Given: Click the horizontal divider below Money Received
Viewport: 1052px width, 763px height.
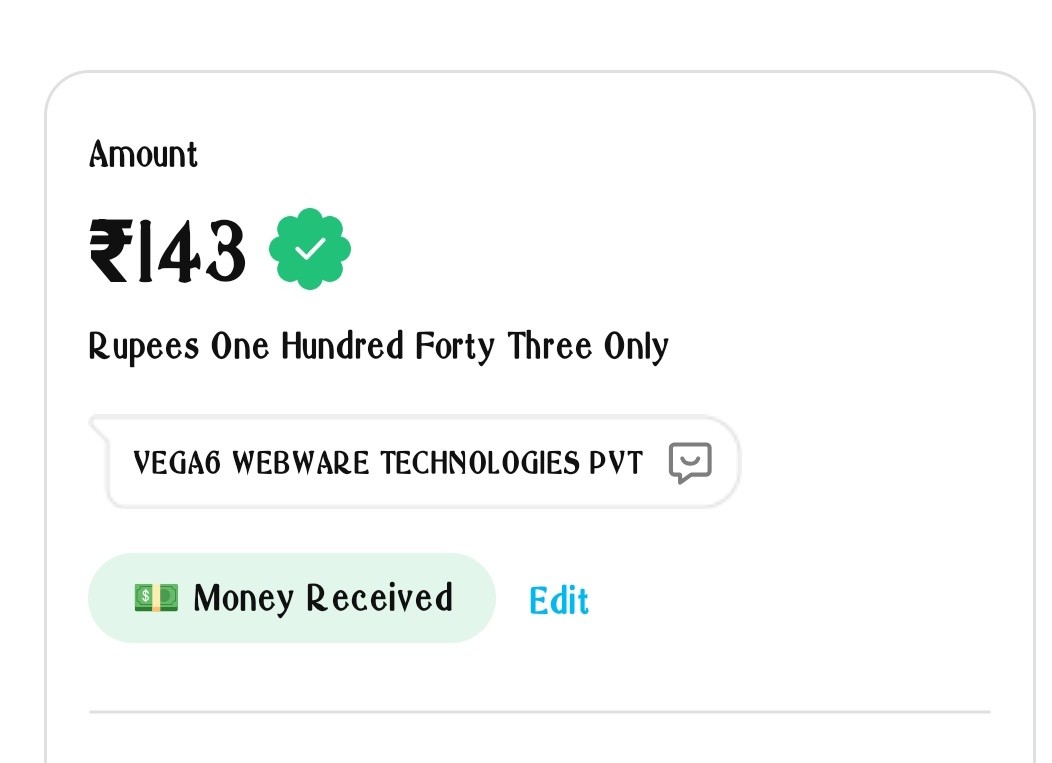Looking at the screenshot, I should click(x=539, y=712).
